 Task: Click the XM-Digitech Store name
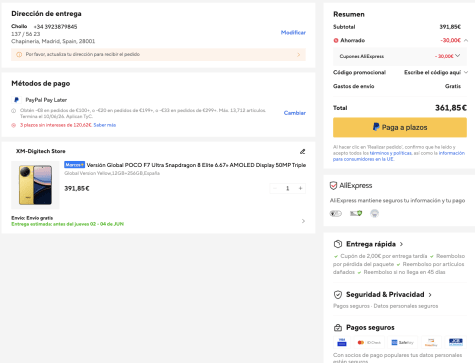pyautogui.click(x=41, y=151)
